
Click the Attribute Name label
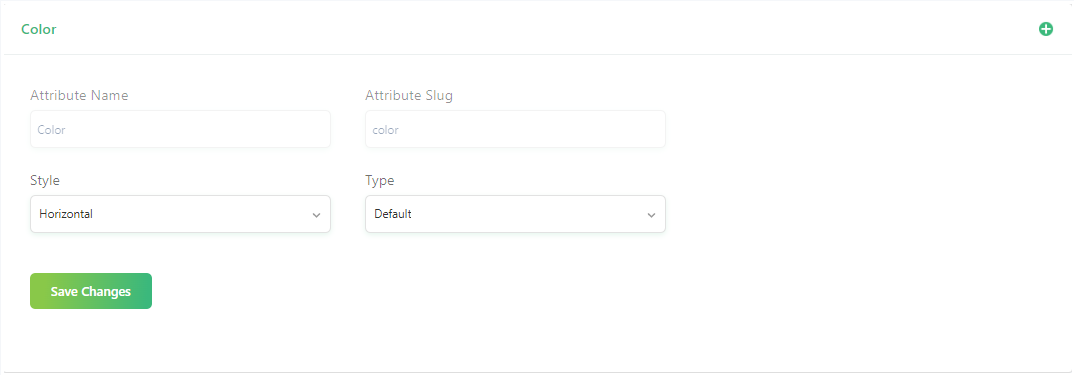[x=79, y=95]
